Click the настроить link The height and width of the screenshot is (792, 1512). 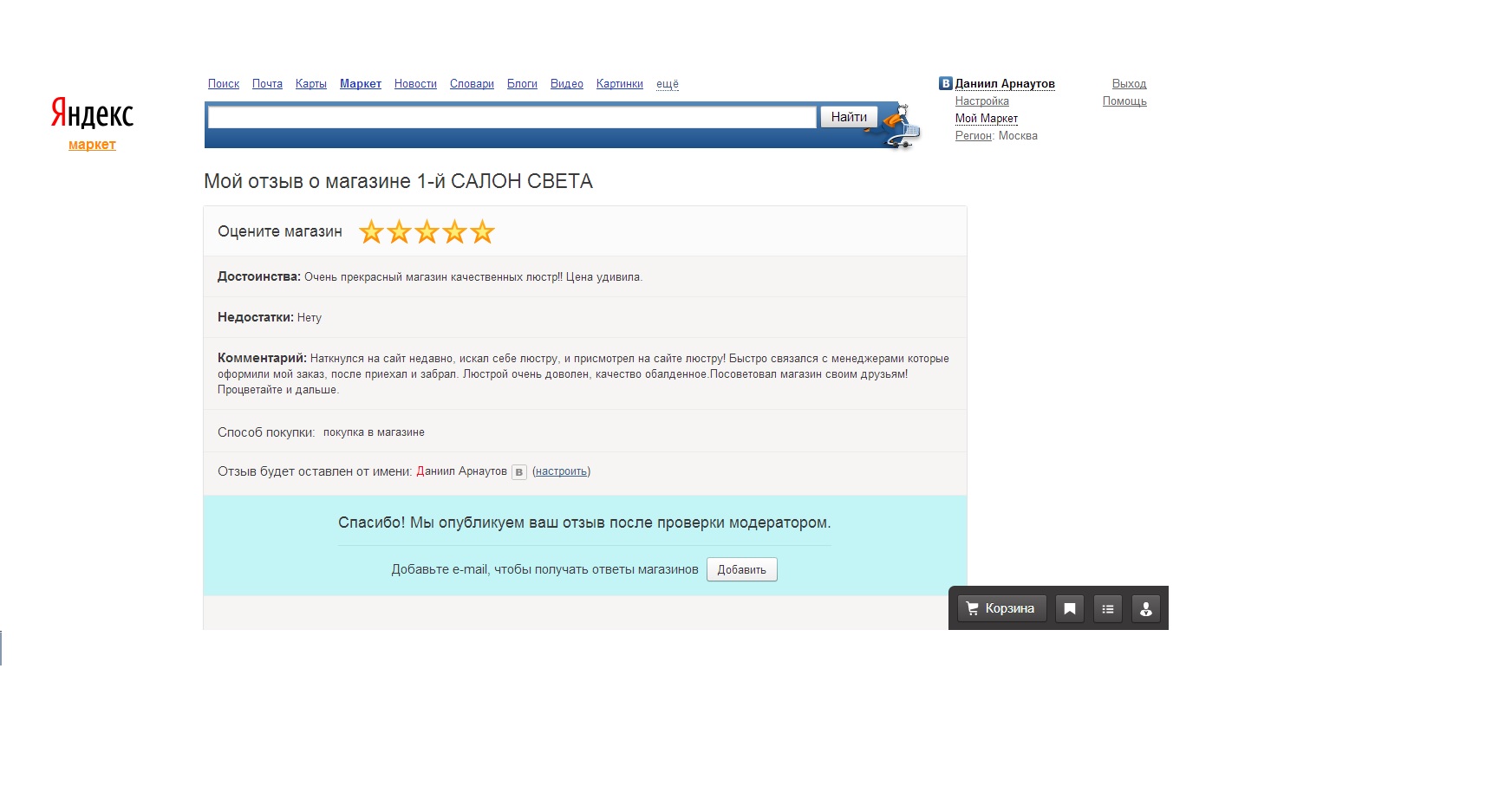coord(561,471)
